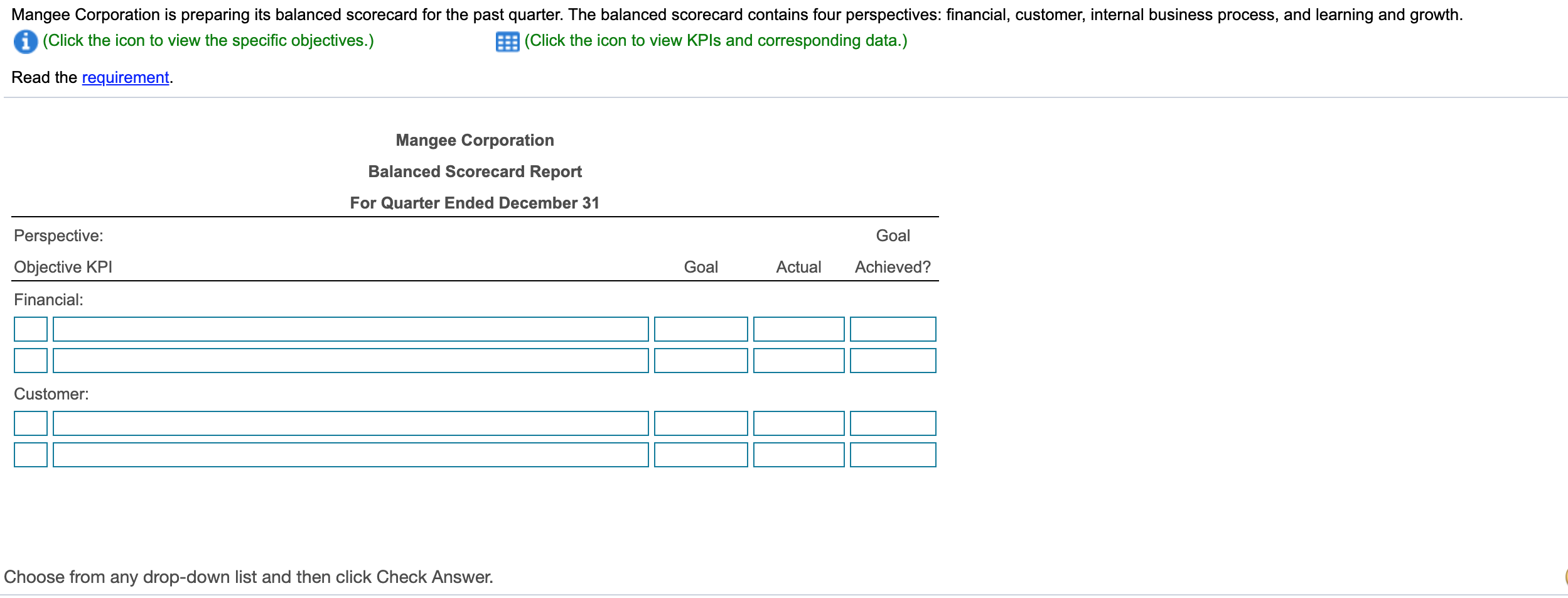1568x598 pixels.
Task: Open first Financial row small objective dropdown
Action: pos(31,329)
